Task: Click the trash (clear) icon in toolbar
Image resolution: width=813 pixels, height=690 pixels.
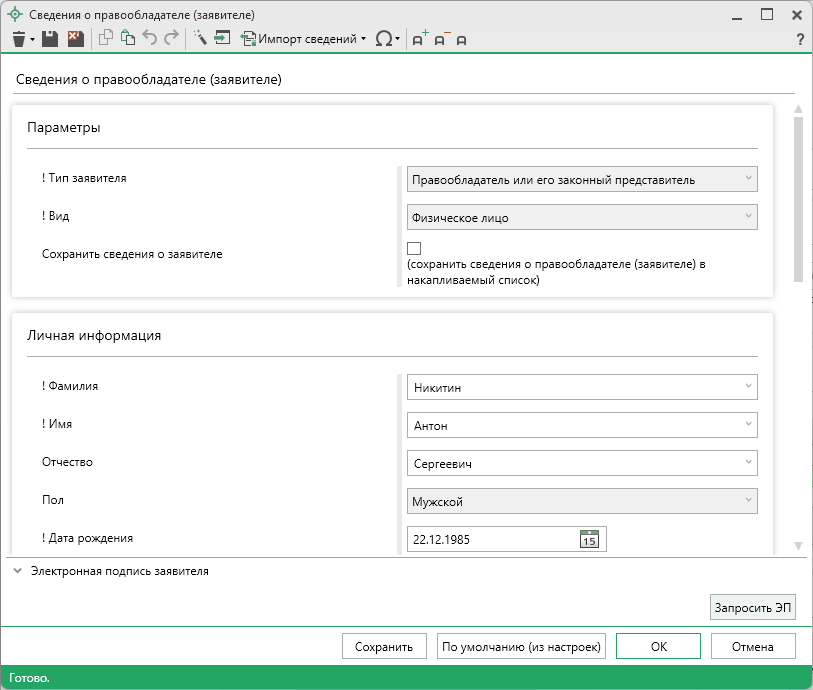Action: click(x=18, y=39)
